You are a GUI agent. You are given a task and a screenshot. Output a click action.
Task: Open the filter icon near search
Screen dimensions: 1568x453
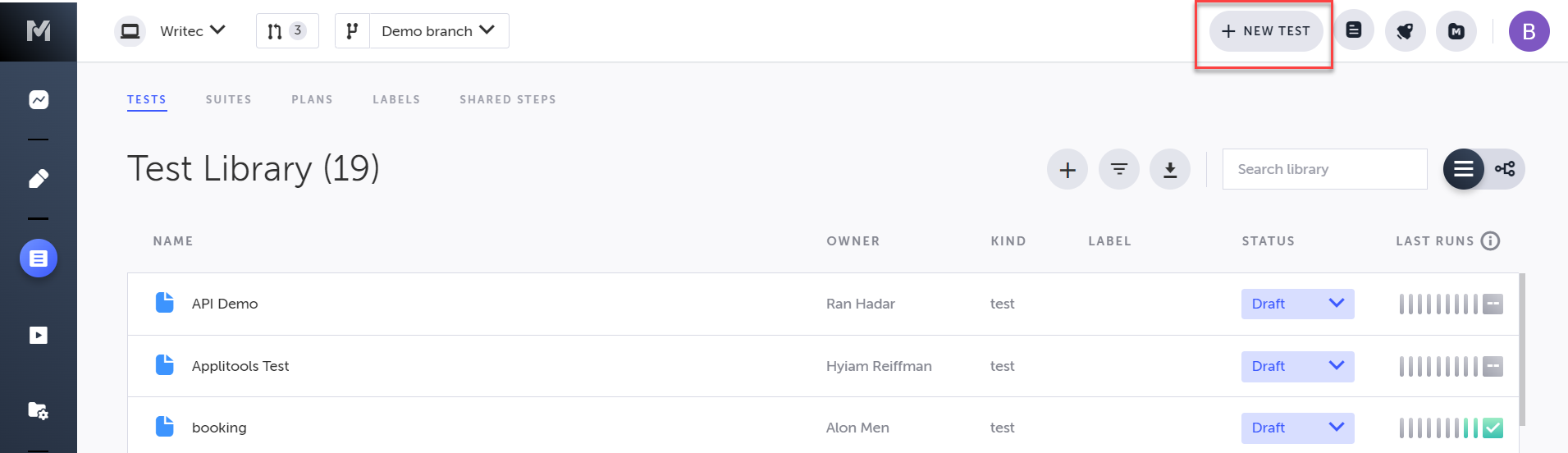1118,170
